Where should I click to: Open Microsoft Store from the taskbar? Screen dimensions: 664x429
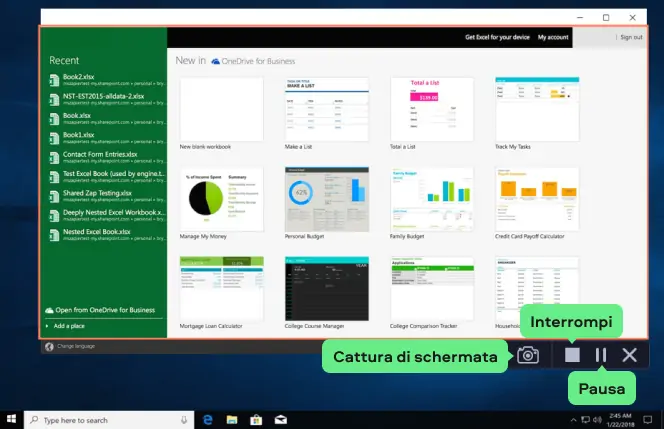point(256,420)
